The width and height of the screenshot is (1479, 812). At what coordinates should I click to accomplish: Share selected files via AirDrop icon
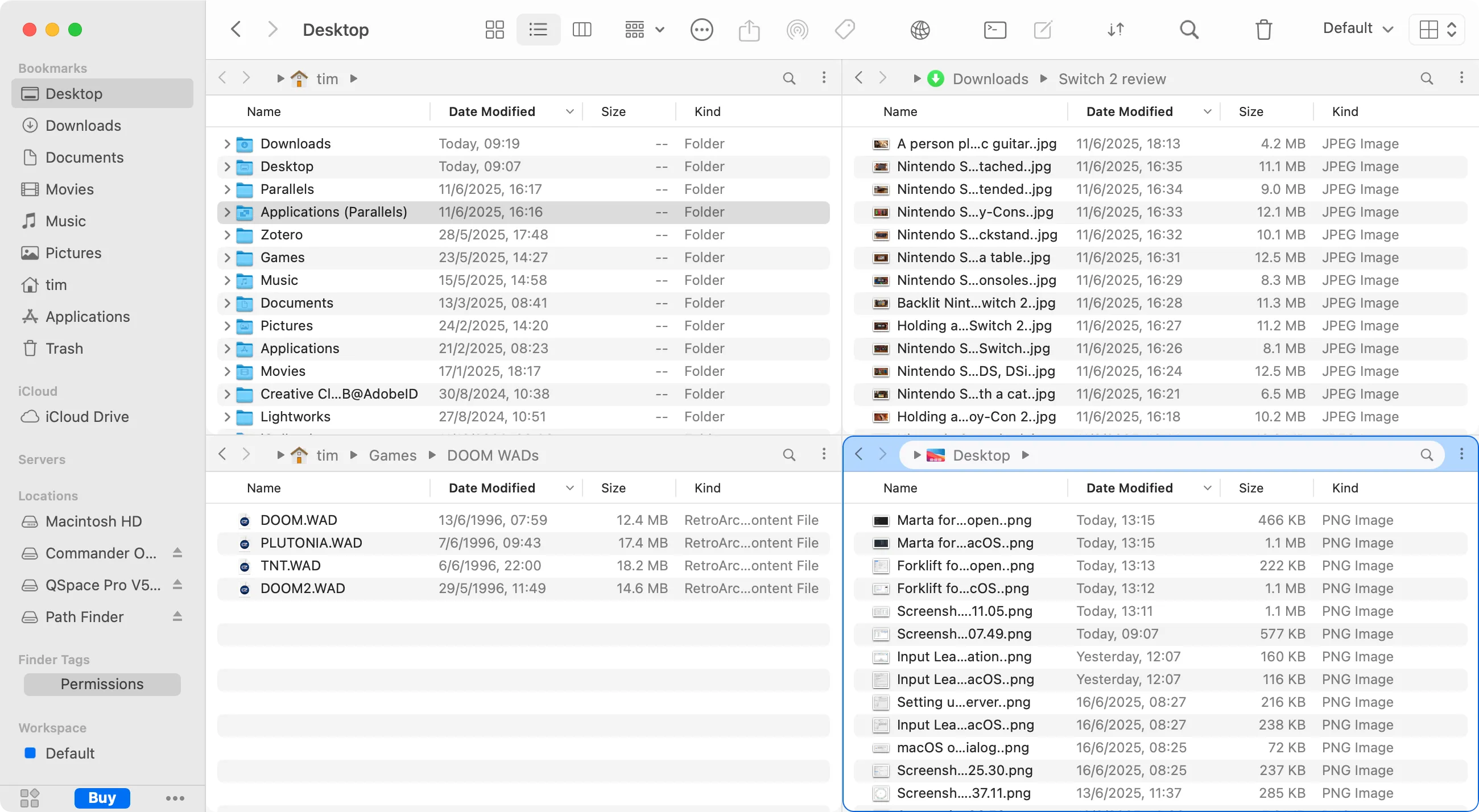point(798,29)
